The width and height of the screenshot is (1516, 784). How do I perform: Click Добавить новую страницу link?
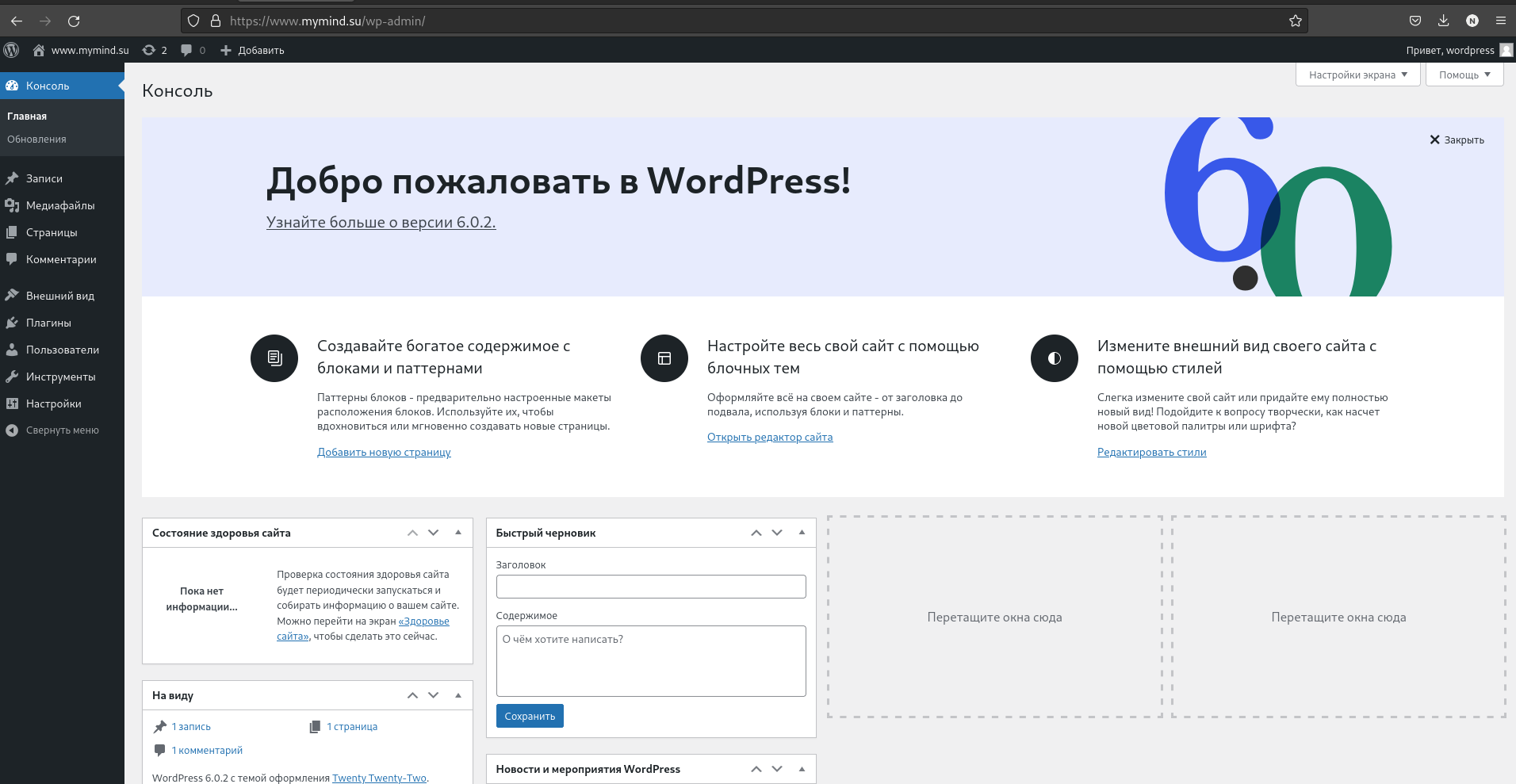[384, 452]
